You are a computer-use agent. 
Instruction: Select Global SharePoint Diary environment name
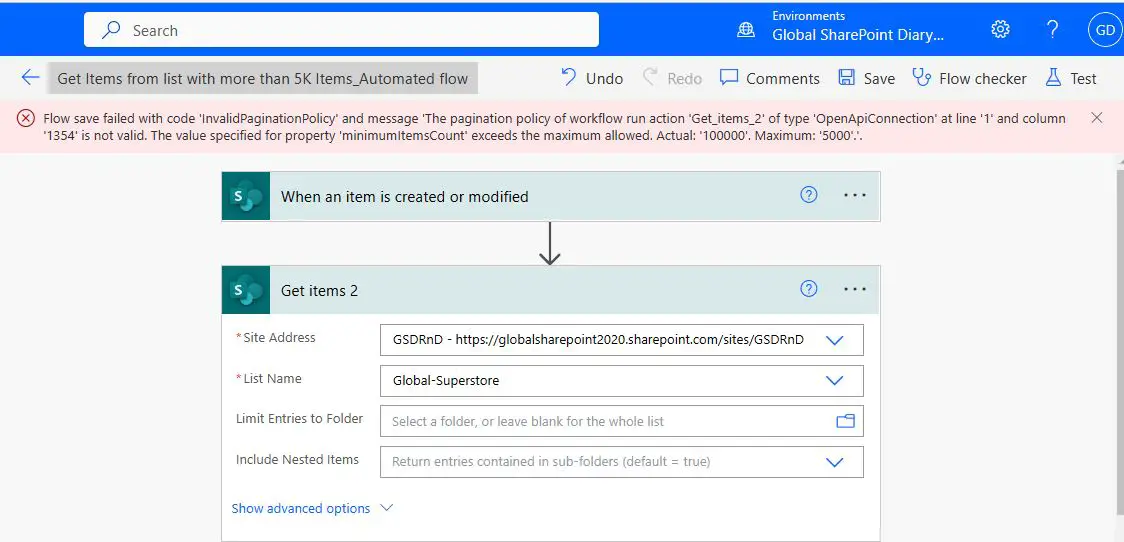click(857, 35)
